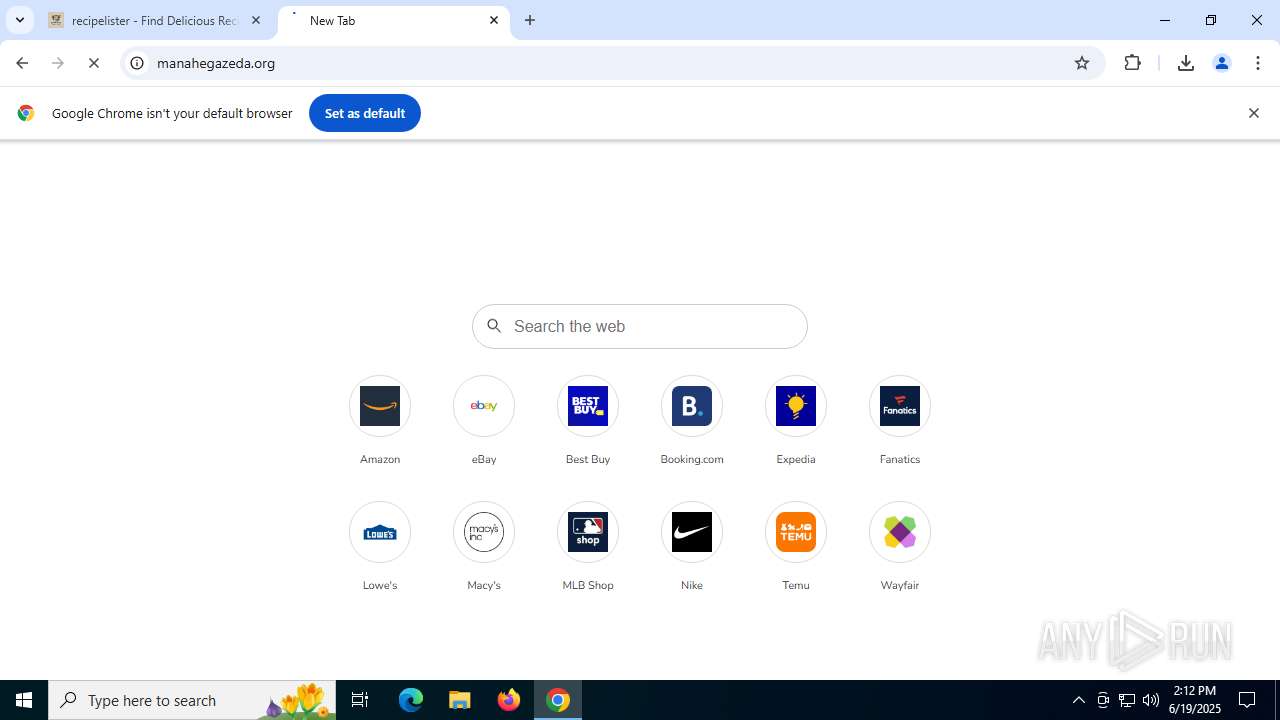Focus the Search the web field
The width and height of the screenshot is (1280, 720).
tap(640, 326)
